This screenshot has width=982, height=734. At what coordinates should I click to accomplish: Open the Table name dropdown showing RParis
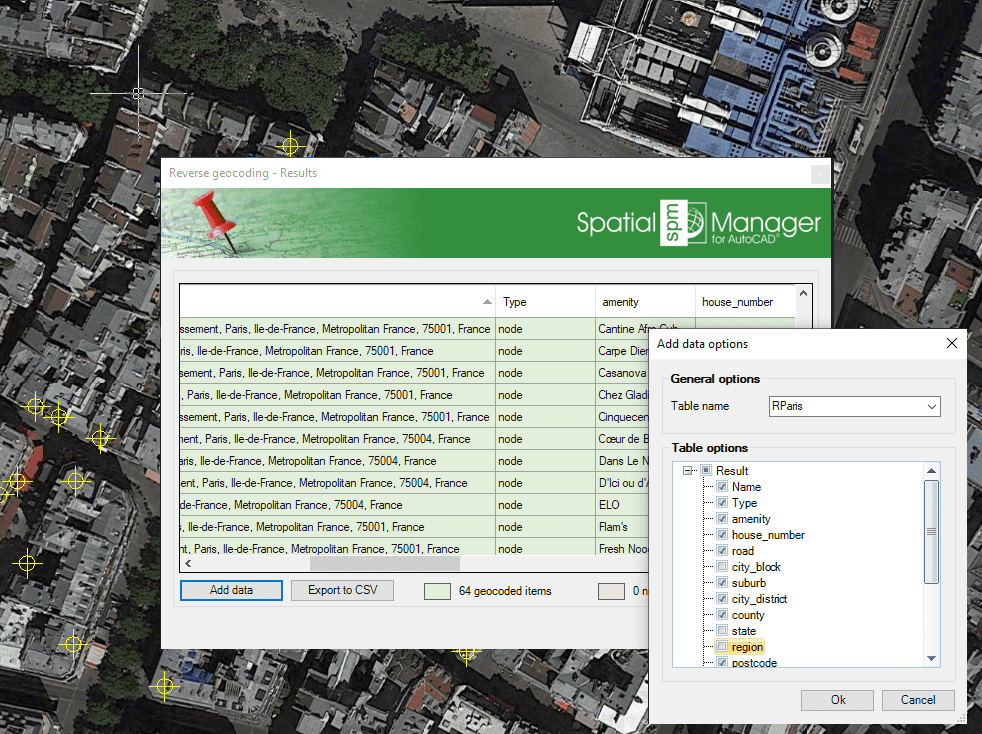pos(930,407)
